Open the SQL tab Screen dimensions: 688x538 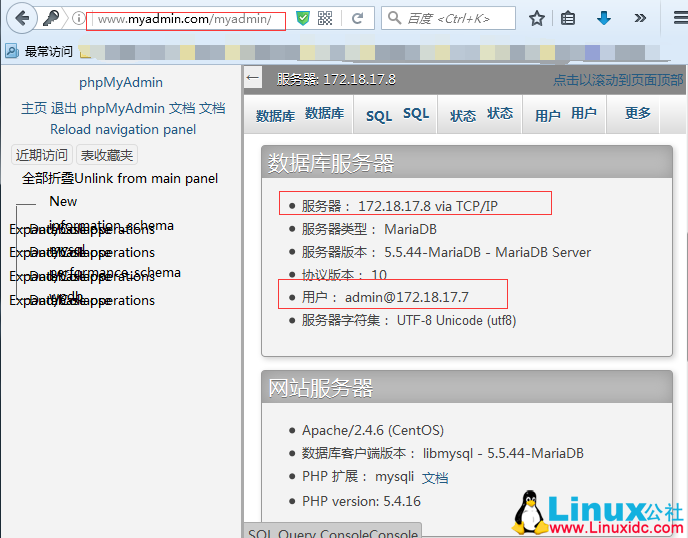pos(397,114)
